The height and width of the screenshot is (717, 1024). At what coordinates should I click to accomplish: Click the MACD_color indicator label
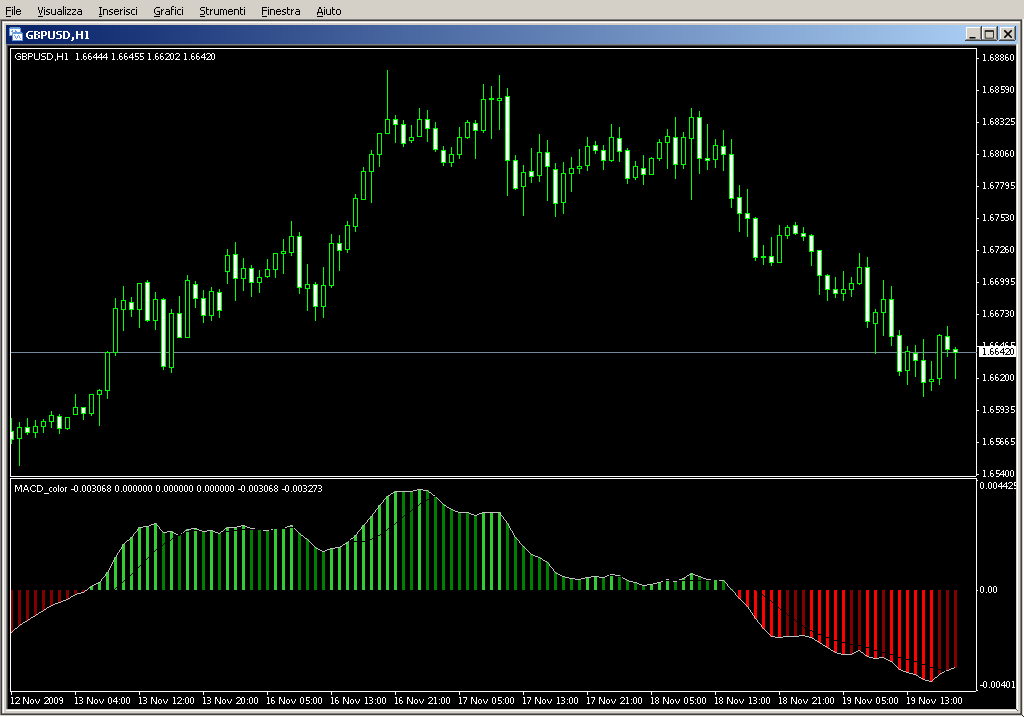(x=41, y=488)
